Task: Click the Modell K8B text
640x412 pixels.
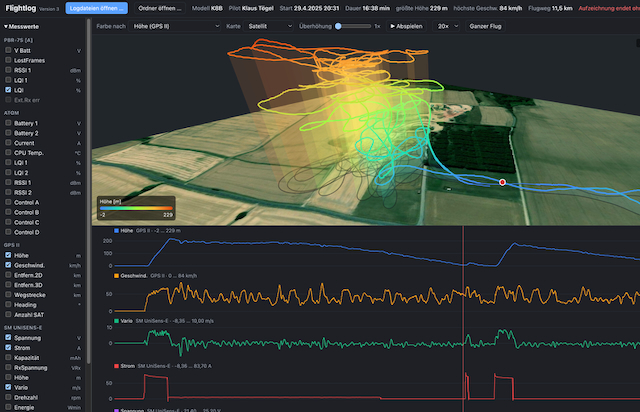Action: click(207, 8)
